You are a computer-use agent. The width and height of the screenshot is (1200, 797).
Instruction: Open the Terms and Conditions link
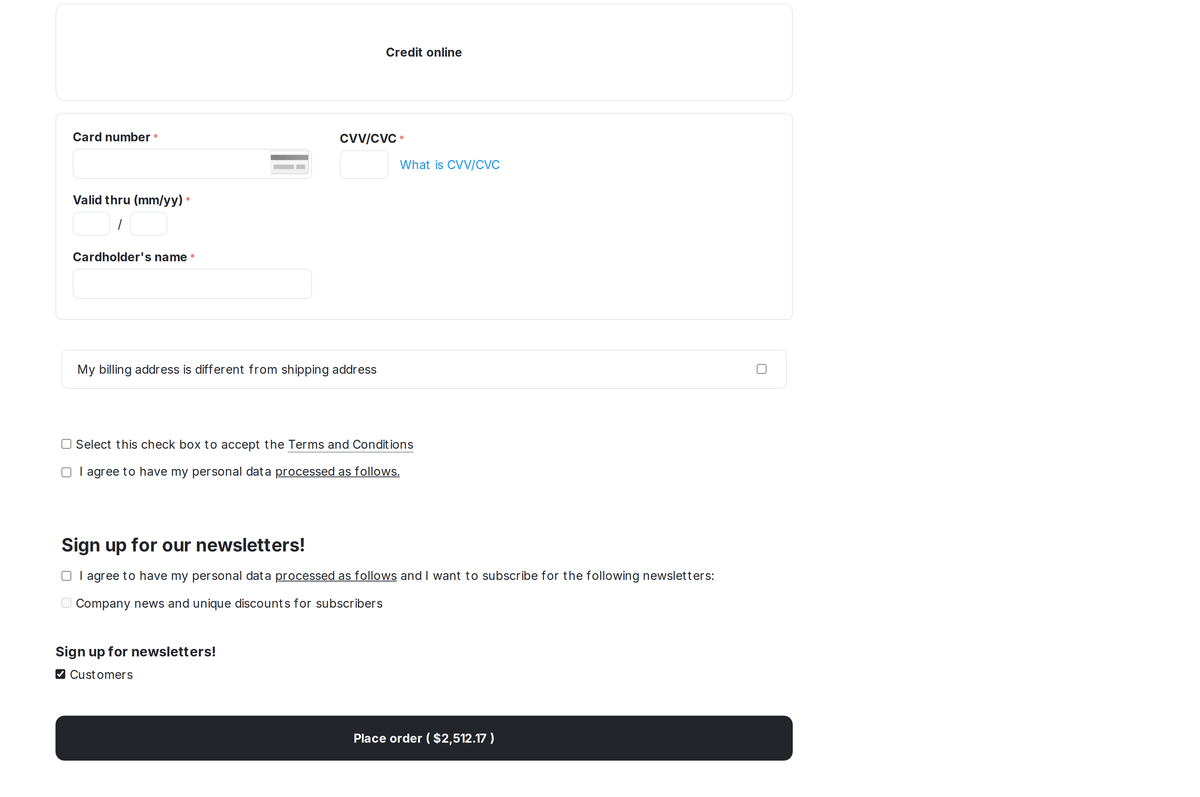click(x=350, y=444)
